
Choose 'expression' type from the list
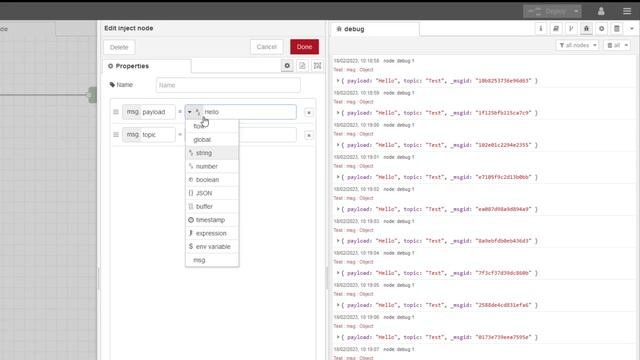pyautogui.click(x=212, y=233)
